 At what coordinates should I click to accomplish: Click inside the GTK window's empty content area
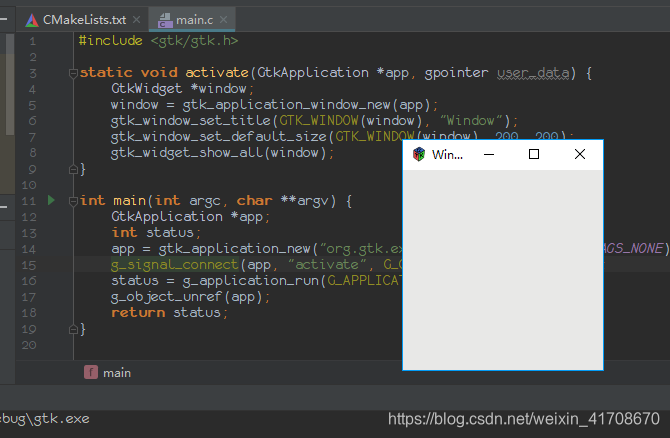503,270
